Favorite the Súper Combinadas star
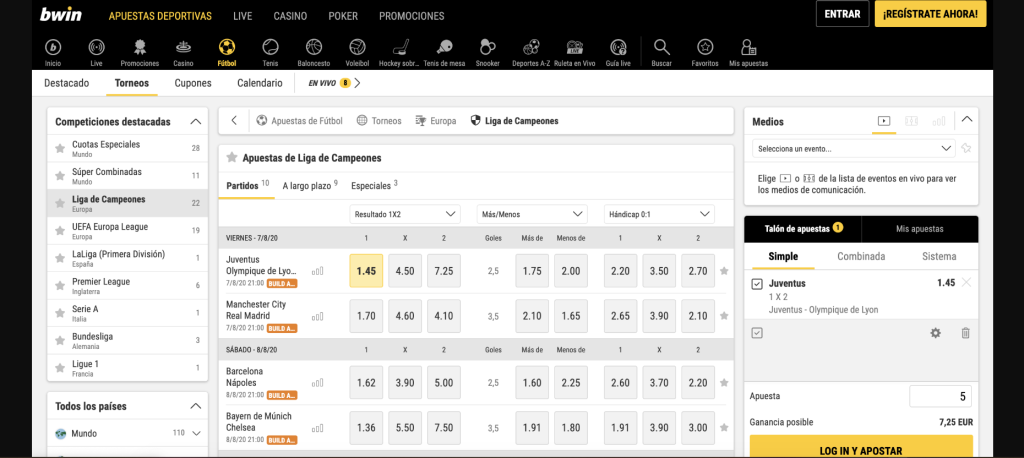The image size is (1024, 458). coord(60,176)
